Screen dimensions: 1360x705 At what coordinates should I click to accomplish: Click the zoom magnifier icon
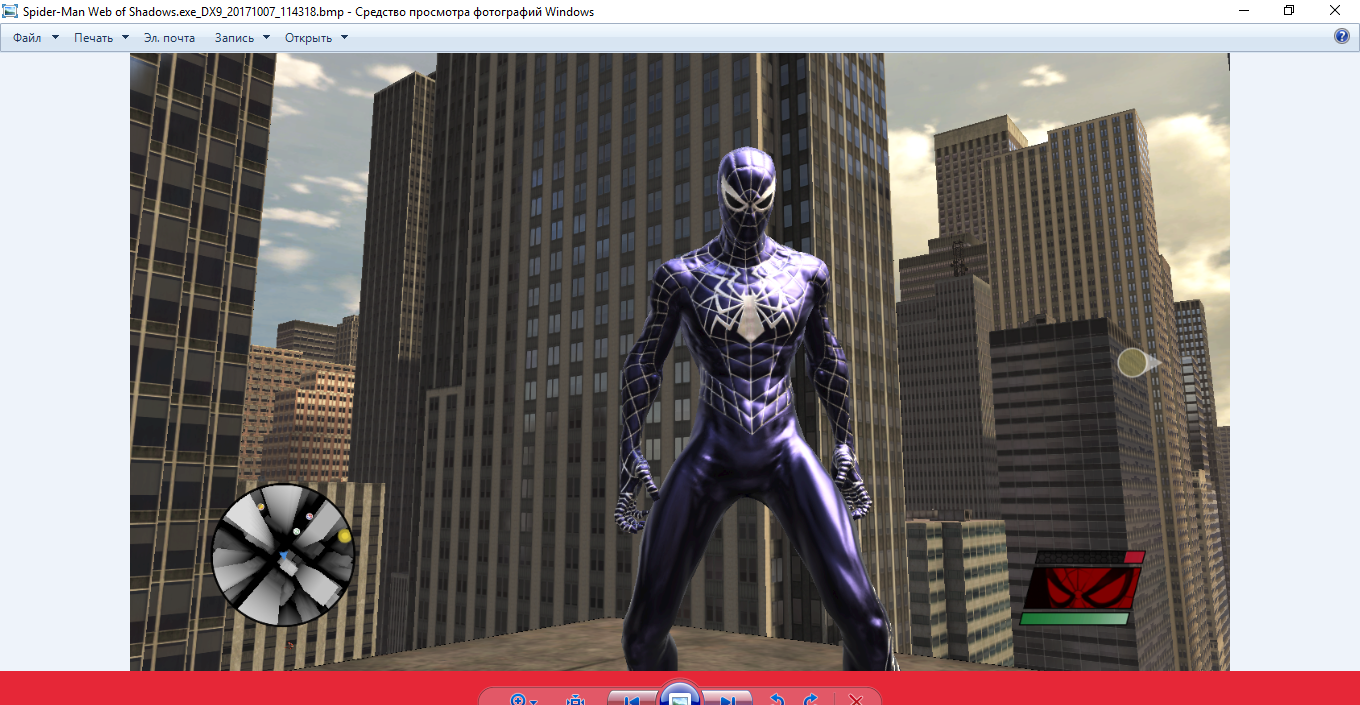pos(518,700)
